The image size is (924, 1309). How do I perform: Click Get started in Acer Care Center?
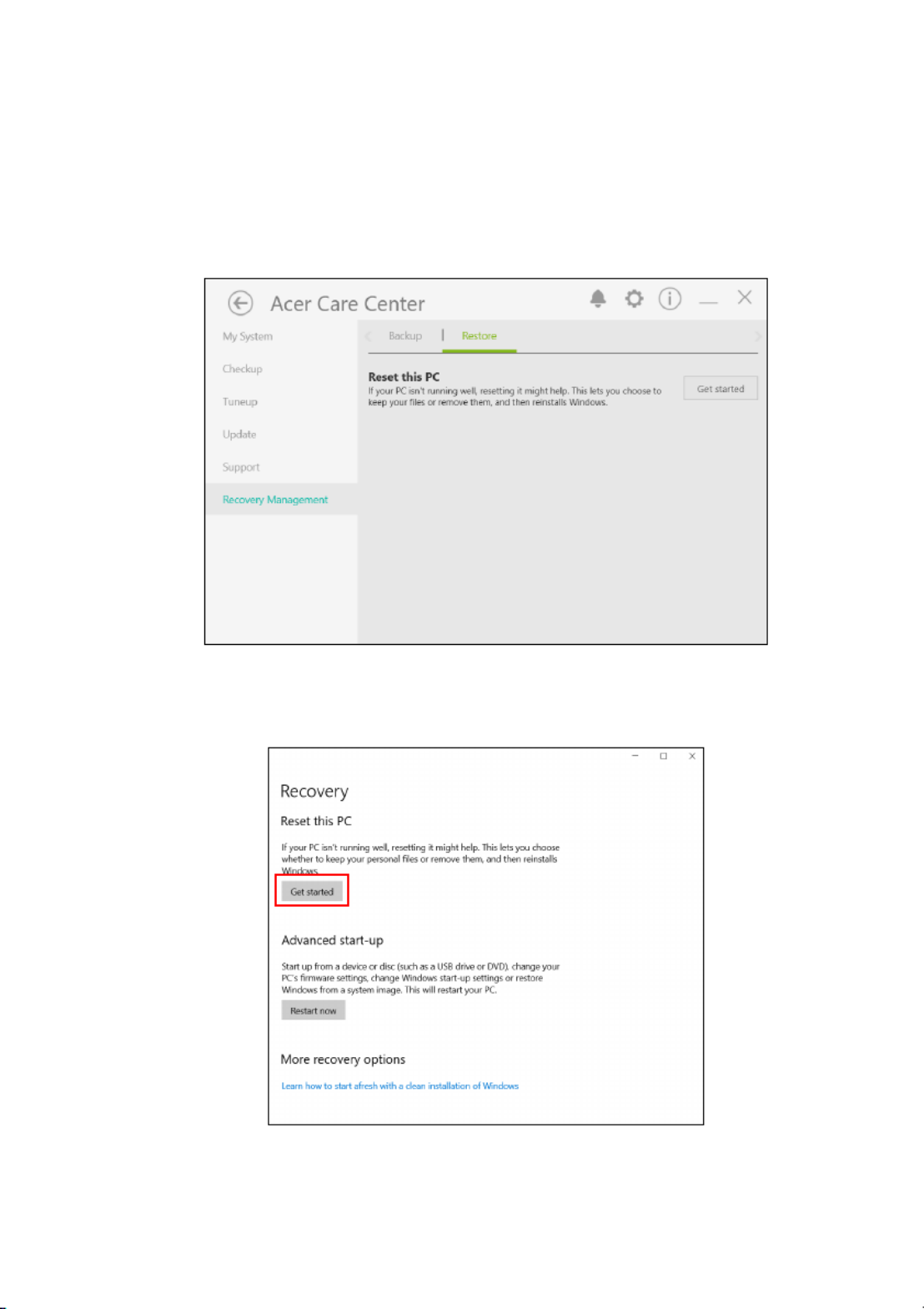click(721, 389)
